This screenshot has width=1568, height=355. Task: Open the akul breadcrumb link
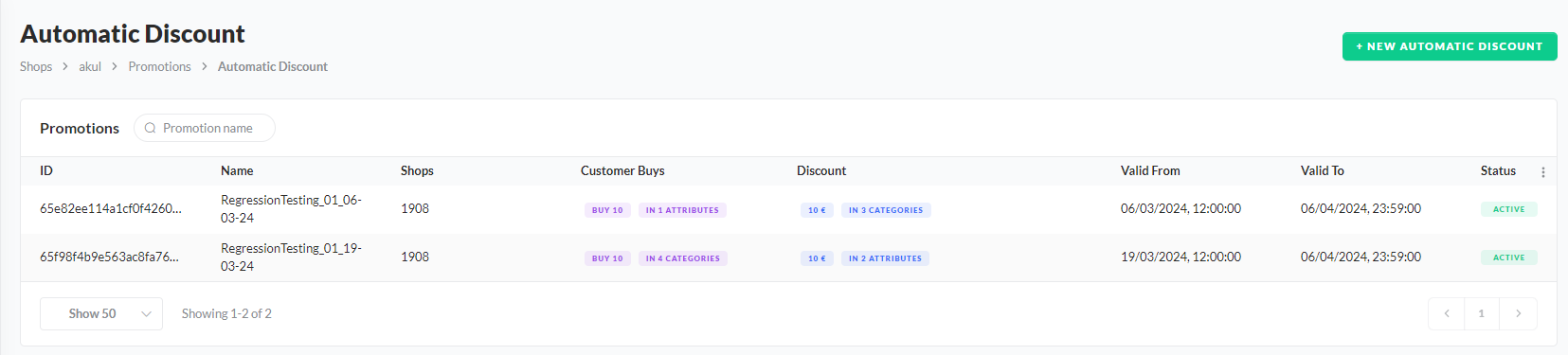pos(90,66)
